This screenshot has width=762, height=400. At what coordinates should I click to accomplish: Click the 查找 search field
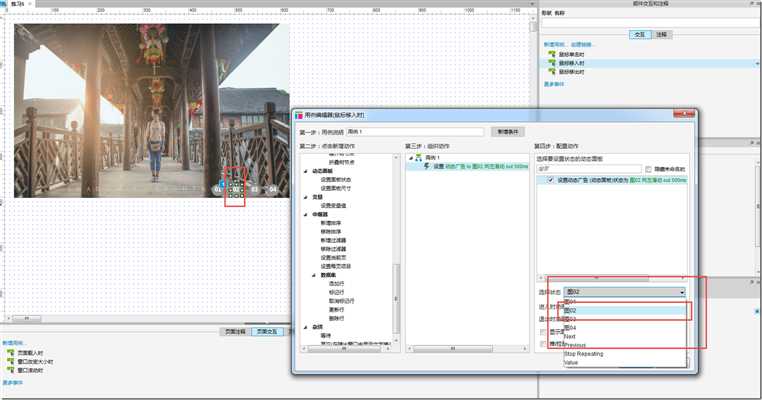(589, 169)
